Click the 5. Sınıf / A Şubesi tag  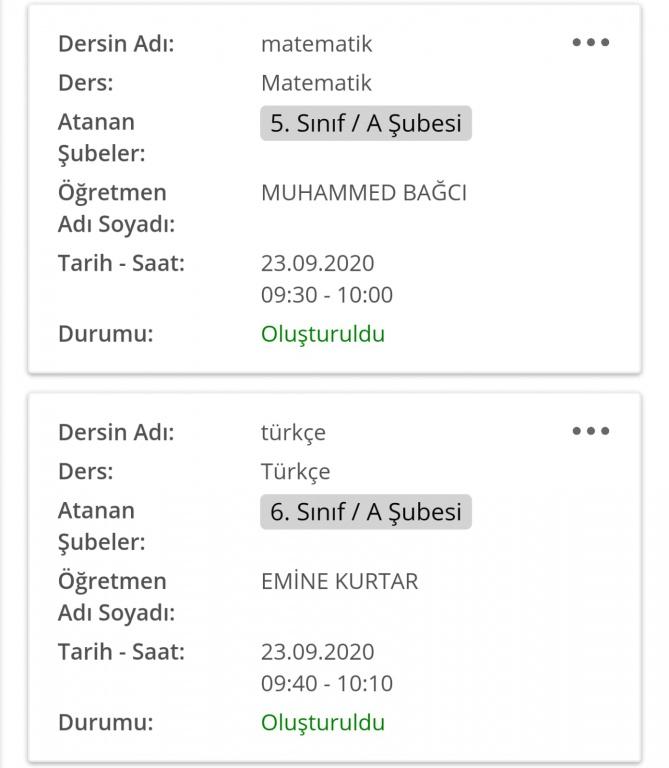[365, 124]
